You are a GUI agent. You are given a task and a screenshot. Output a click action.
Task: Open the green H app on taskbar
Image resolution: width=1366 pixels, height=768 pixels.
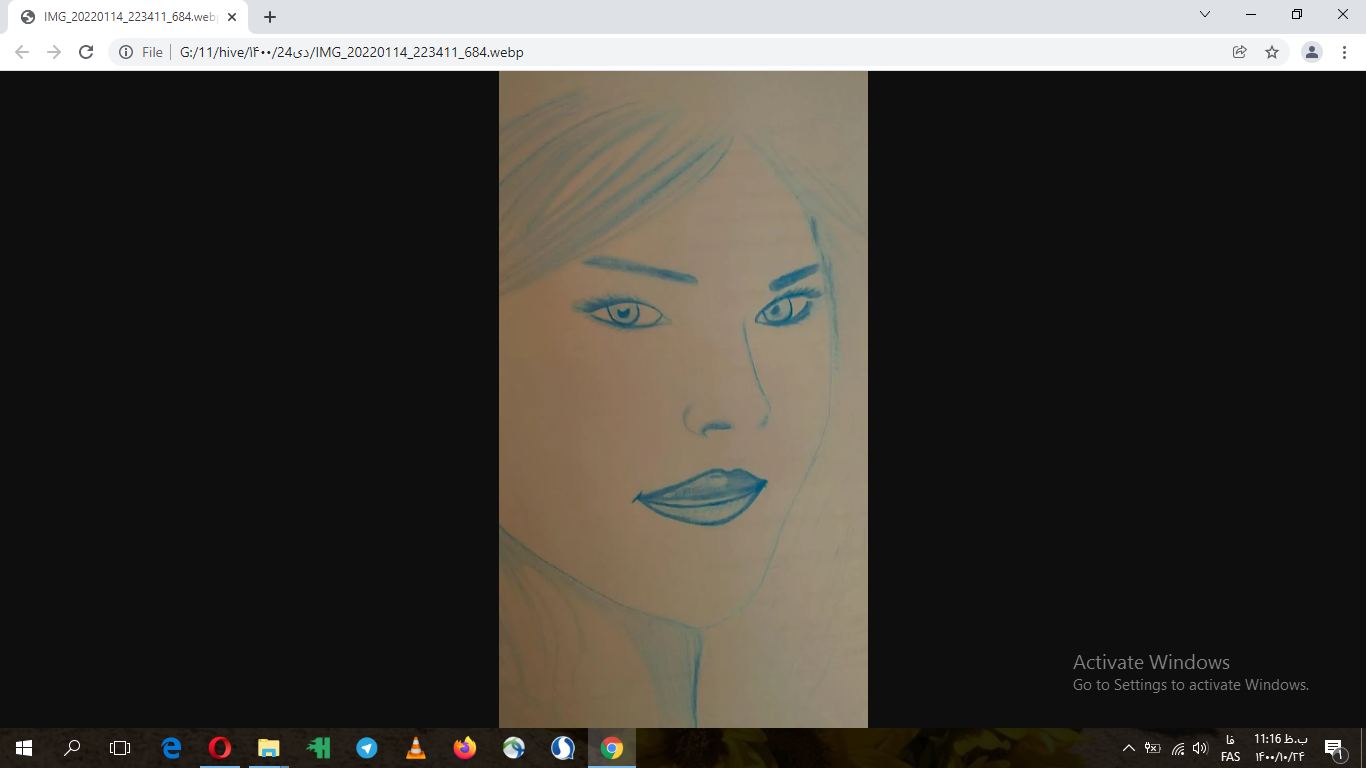tap(318, 748)
